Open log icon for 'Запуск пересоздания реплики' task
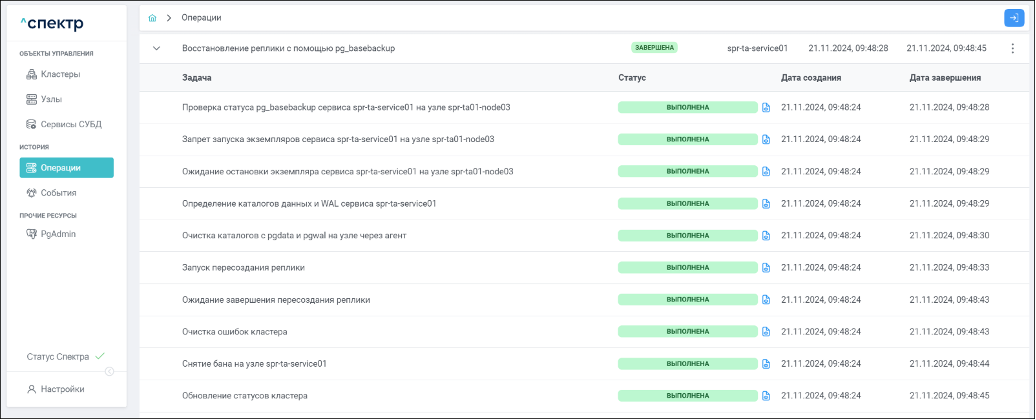This screenshot has height=420, width=1036. click(766, 268)
